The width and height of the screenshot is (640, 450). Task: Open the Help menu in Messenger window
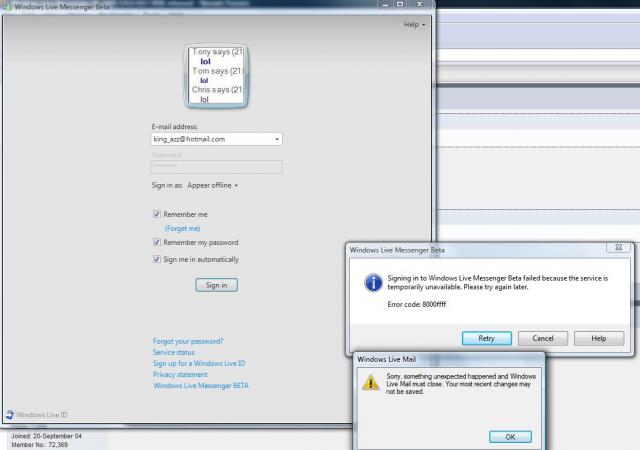point(414,25)
